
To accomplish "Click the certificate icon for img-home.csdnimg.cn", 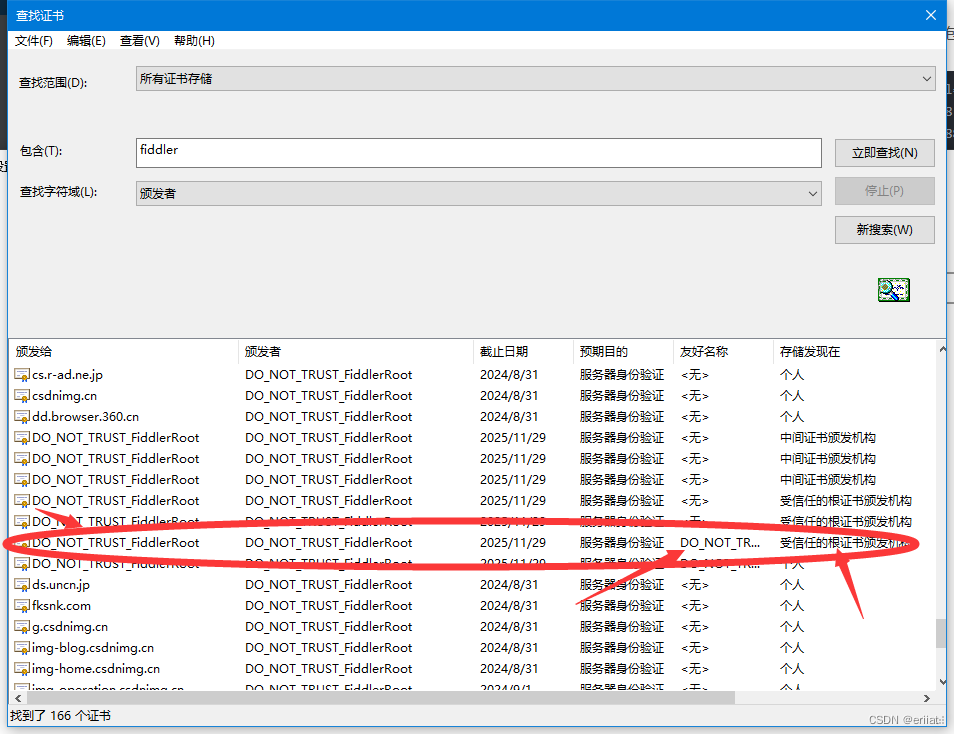I will click(x=22, y=669).
